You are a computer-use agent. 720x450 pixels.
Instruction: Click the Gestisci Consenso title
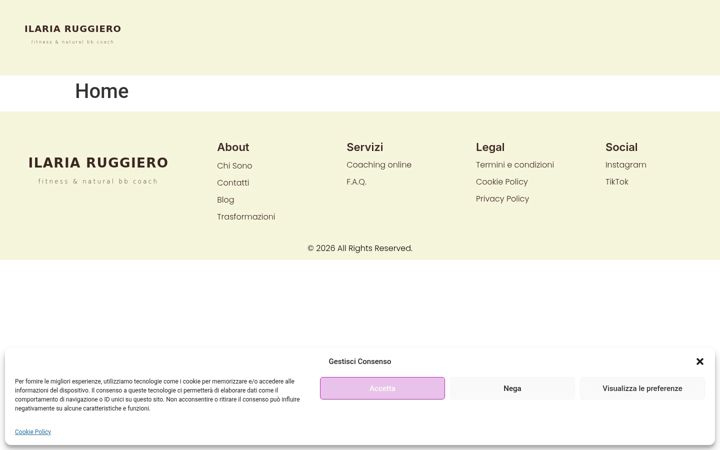[x=360, y=361]
